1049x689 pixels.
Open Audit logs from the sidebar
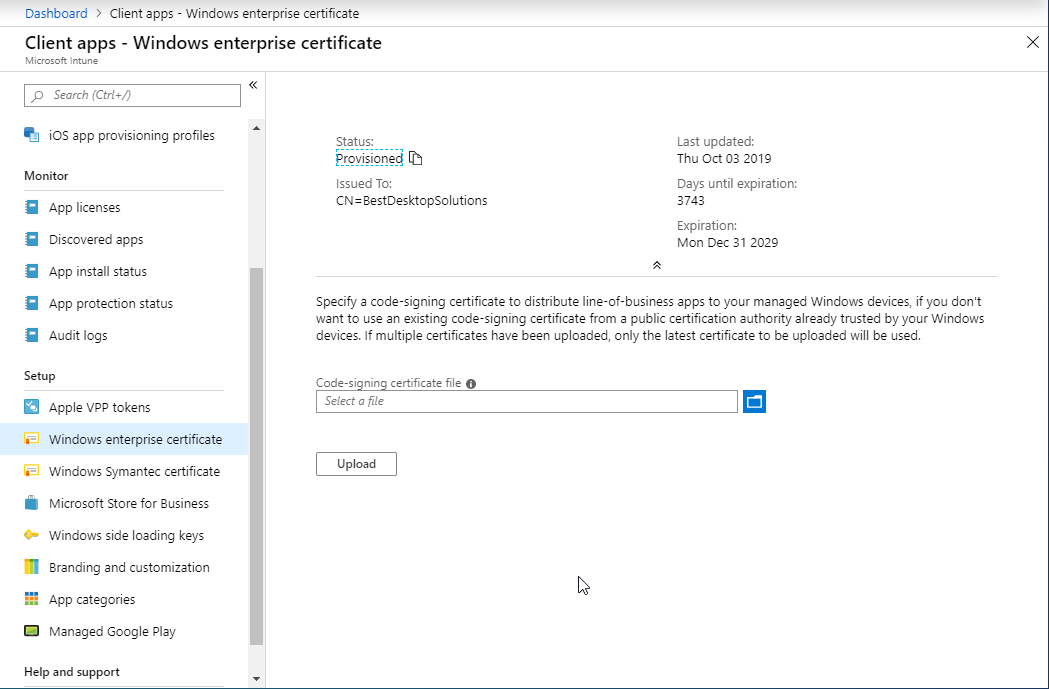(78, 336)
